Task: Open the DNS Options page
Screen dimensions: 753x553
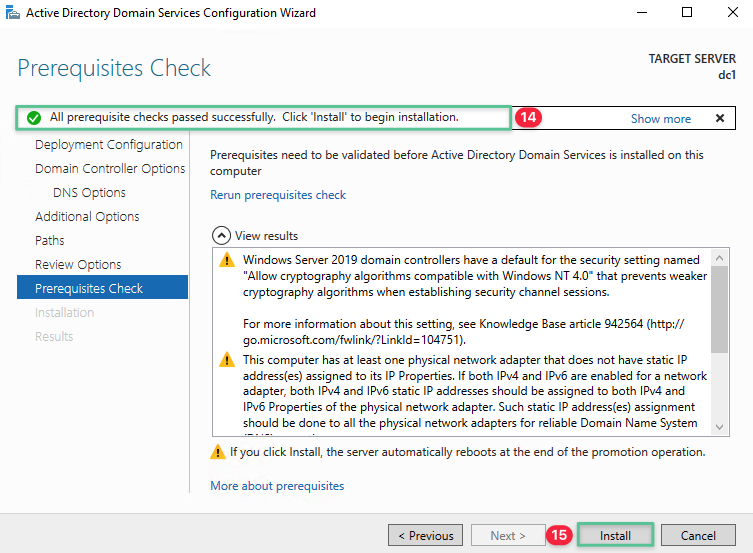Action: 89,193
